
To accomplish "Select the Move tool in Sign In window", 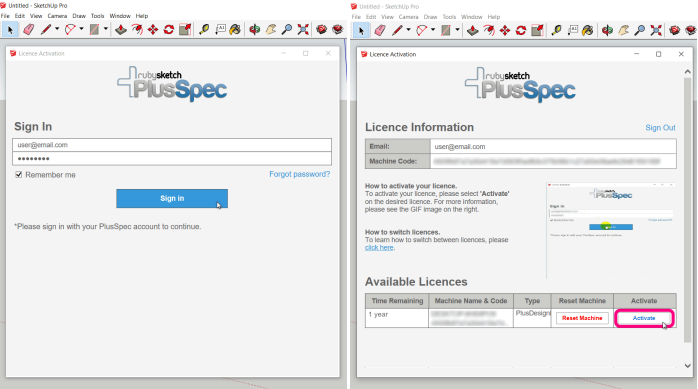I will tap(153, 30).
